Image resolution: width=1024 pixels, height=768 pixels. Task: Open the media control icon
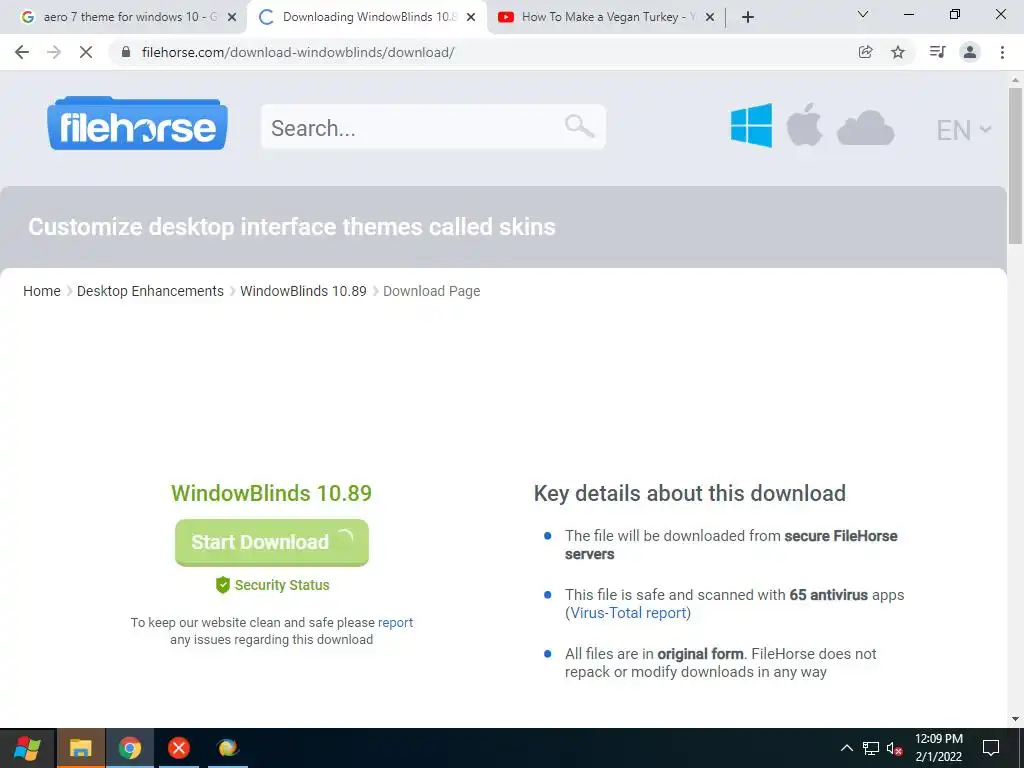click(937, 52)
